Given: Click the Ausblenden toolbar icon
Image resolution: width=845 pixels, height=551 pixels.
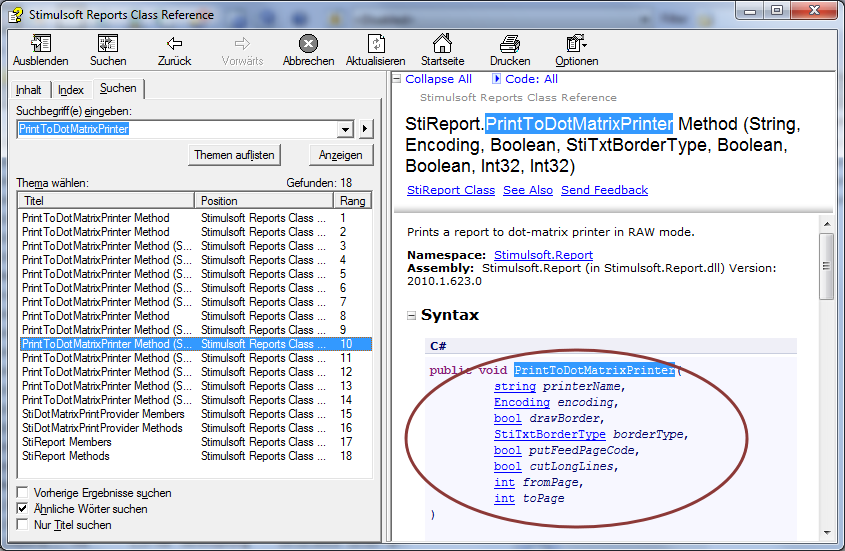Looking at the screenshot, I should coord(40,44).
